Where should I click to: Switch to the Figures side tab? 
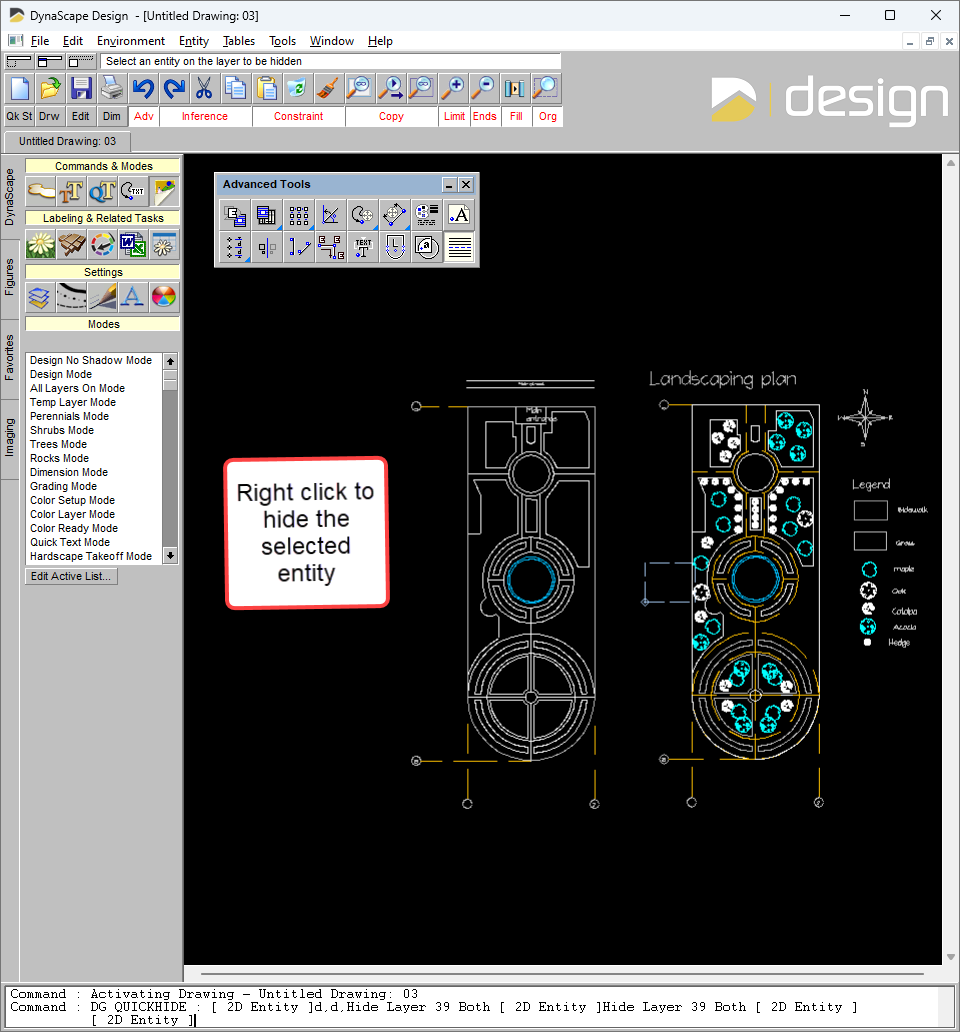(x=10, y=276)
